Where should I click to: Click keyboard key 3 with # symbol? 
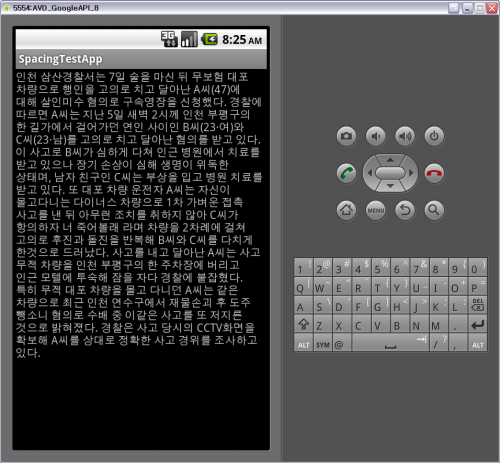coord(342,267)
